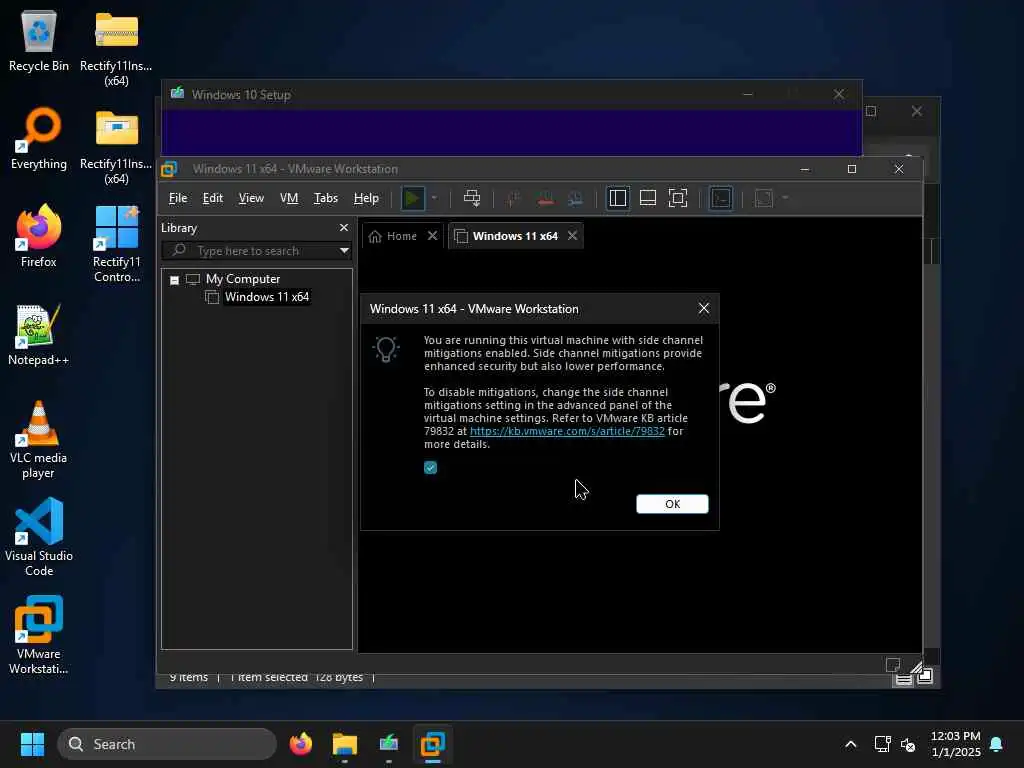This screenshot has height=768, width=1024.
Task: Toggle the Show Library sidebar icon
Action: [x=618, y=198]
